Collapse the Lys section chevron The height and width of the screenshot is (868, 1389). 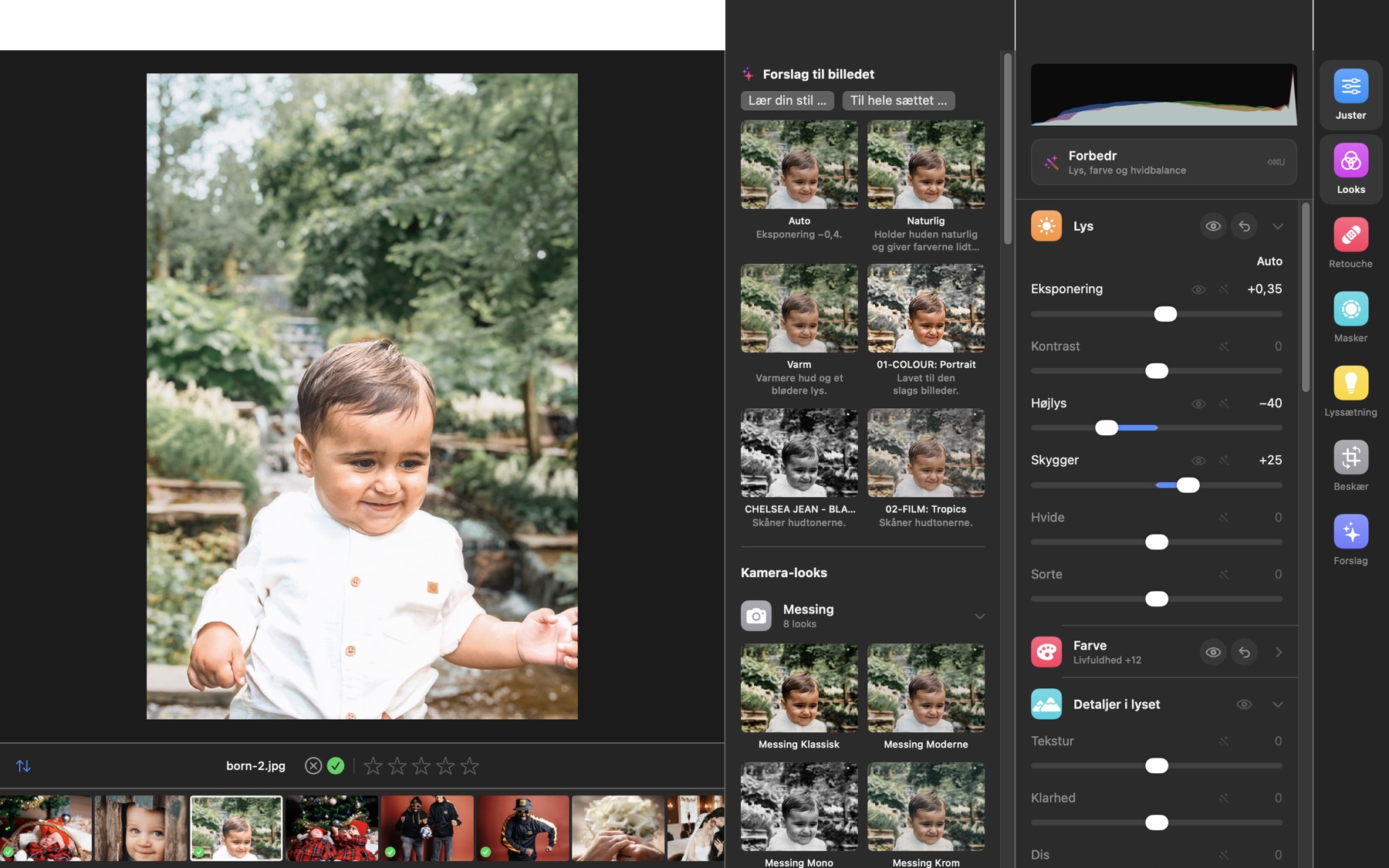point(1278,226)
